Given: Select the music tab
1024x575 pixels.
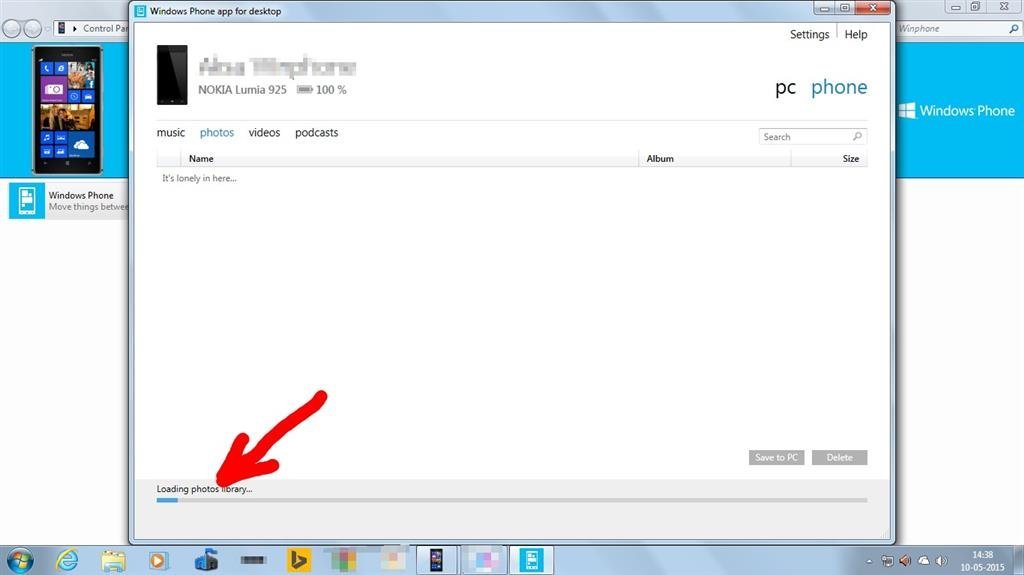Looking at the screenshot, I should point(170,133).
